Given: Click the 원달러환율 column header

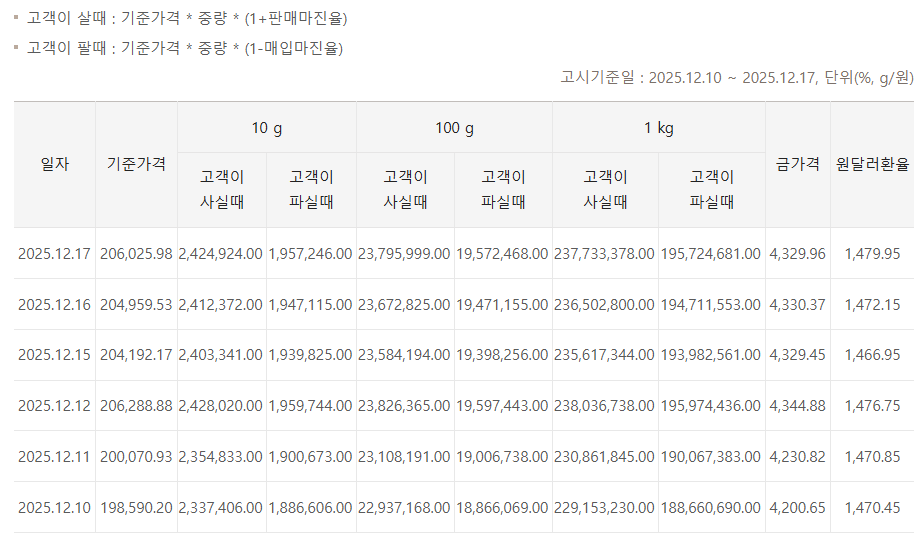Looking at the screenshot, I should coord(872,164).
